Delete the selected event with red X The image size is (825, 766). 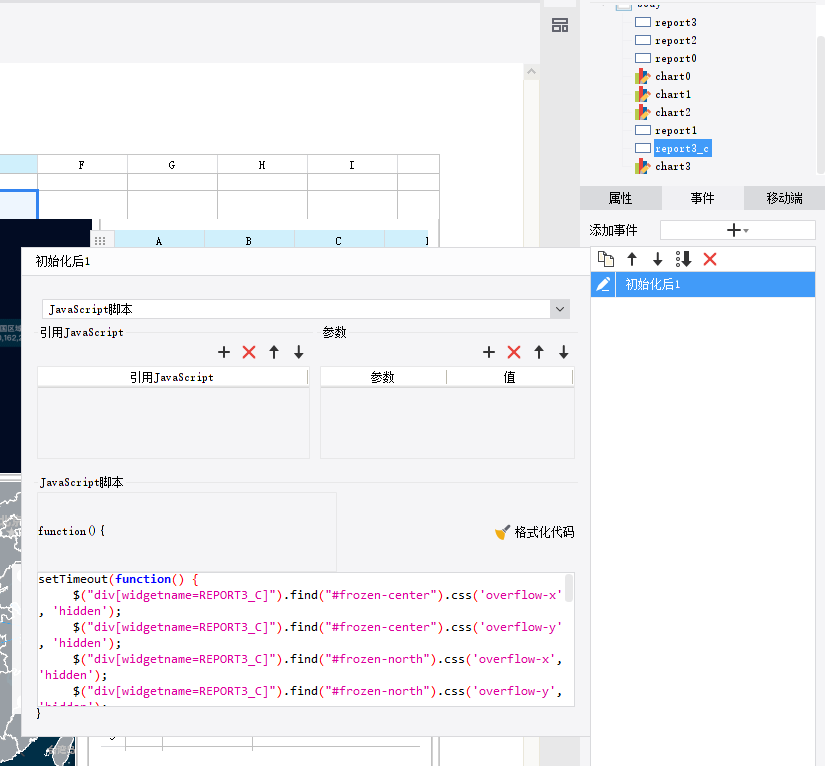710,259
